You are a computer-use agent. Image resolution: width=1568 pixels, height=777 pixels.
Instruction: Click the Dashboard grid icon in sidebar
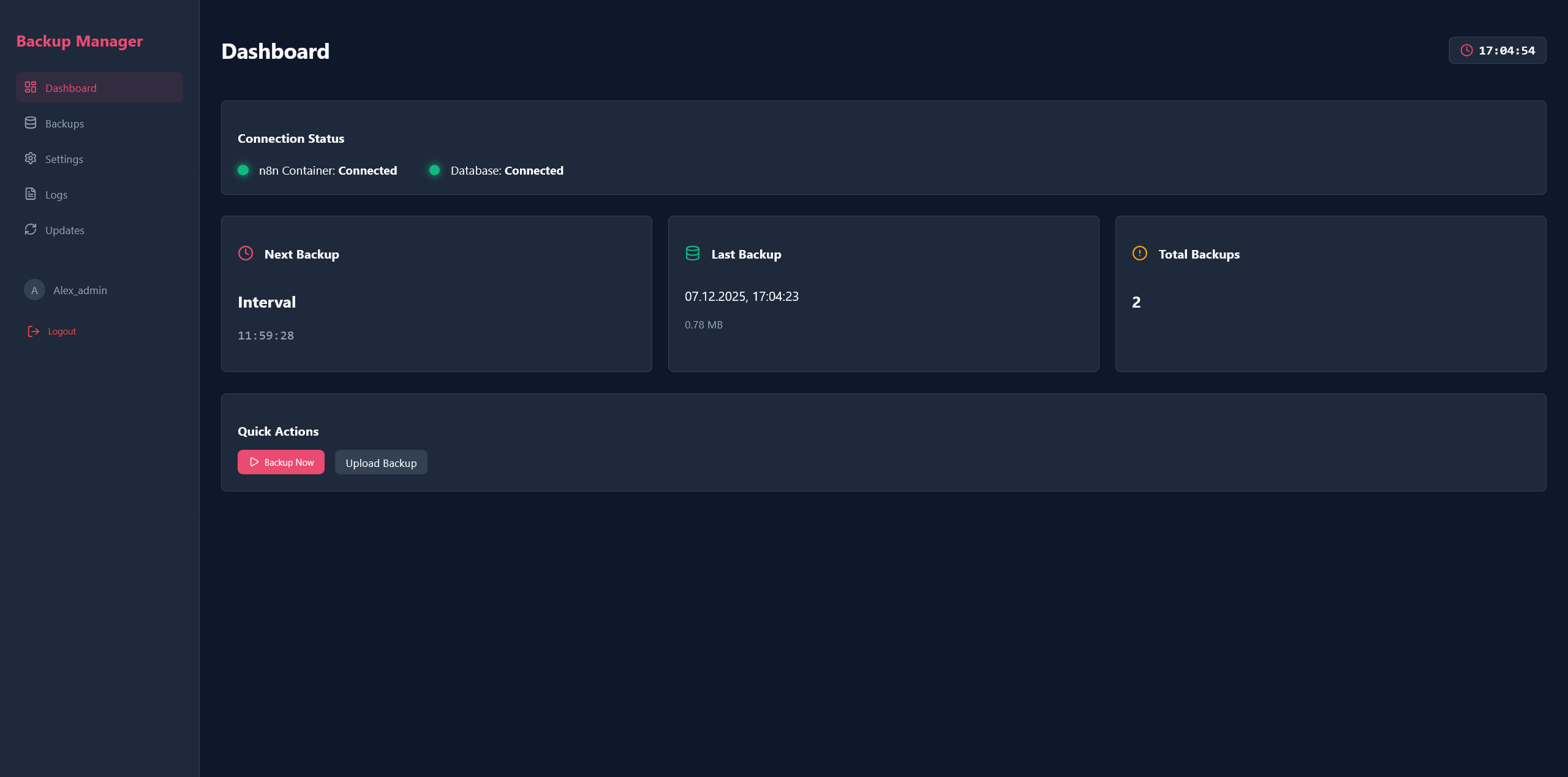(x=31, y=88)
